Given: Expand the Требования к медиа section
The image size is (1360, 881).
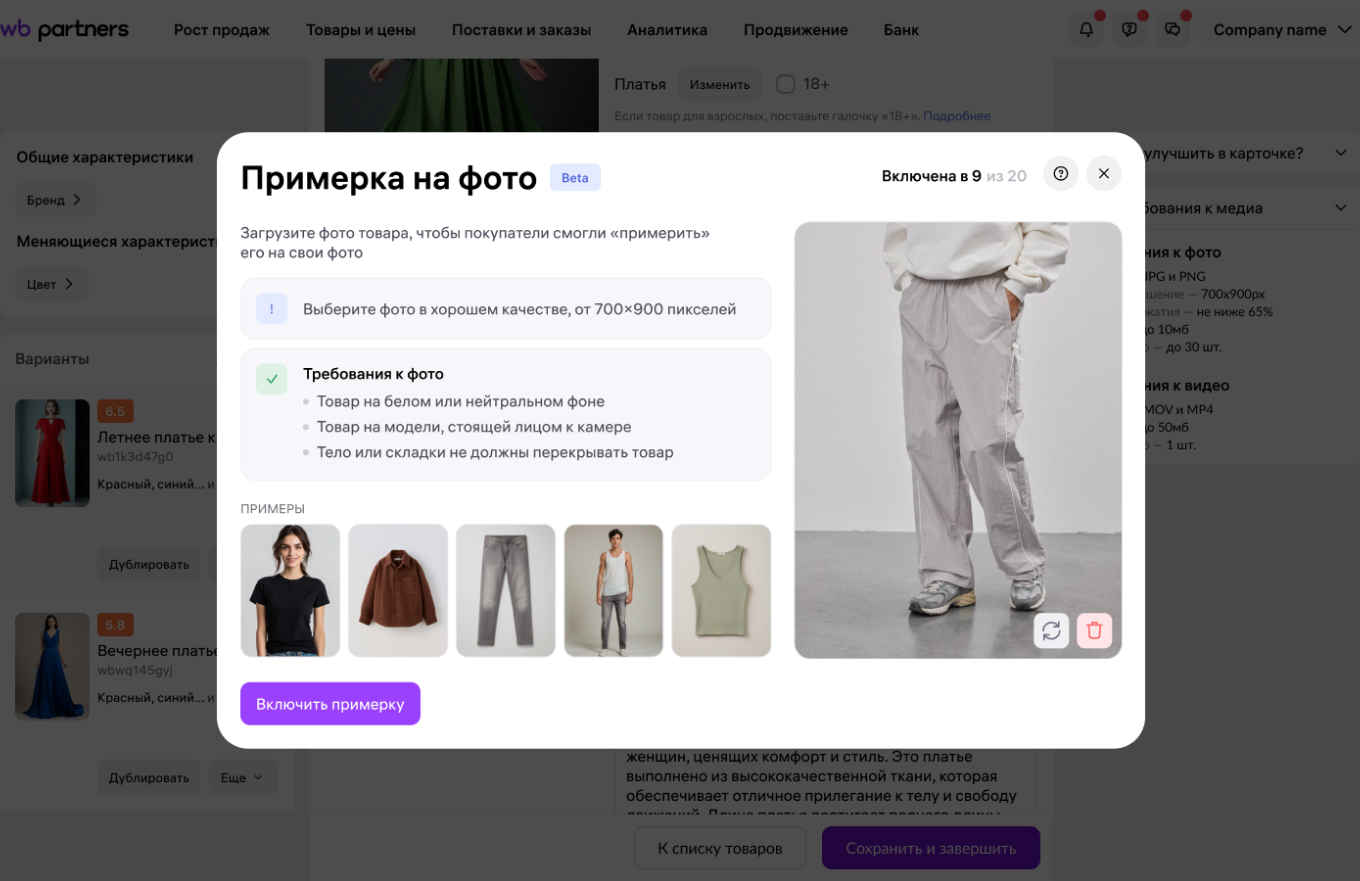Looking at the screenshot, I should click(x=1341, y=208).
